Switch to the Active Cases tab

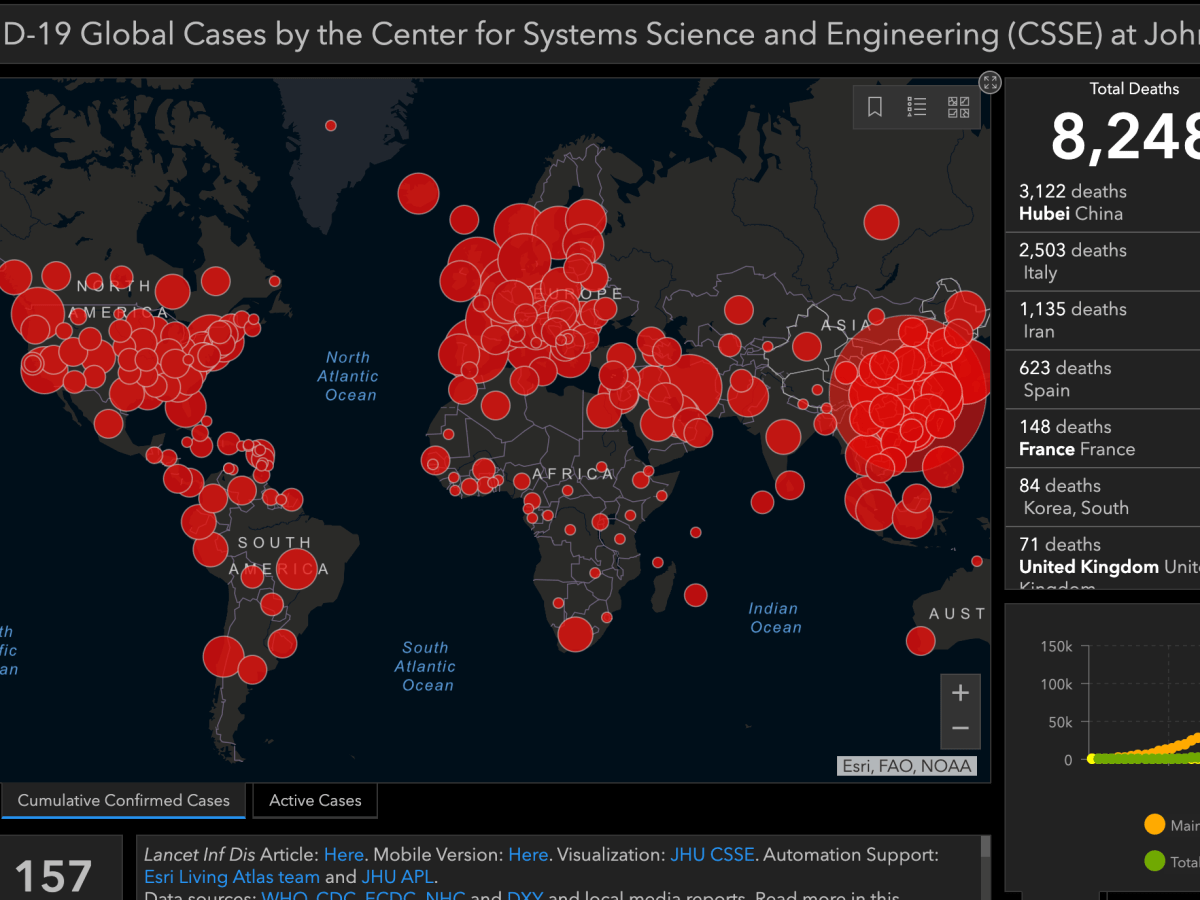click(315, 800)
